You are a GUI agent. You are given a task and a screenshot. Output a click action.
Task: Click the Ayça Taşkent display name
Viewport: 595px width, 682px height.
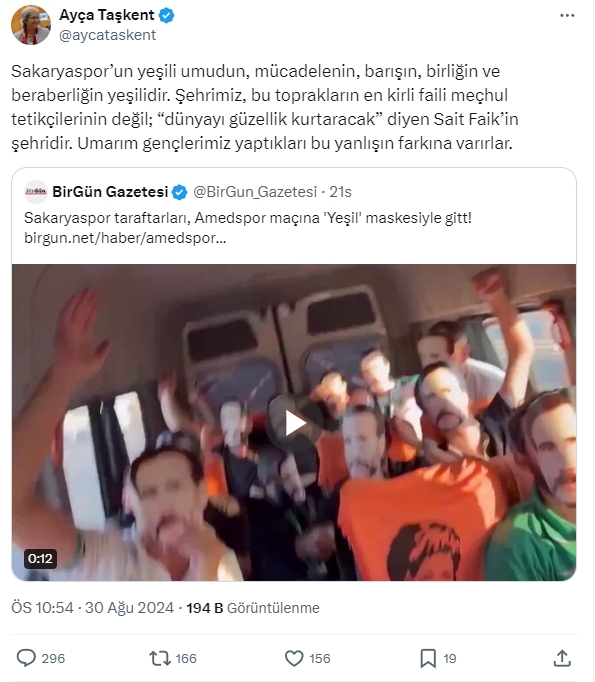point(107,15)
